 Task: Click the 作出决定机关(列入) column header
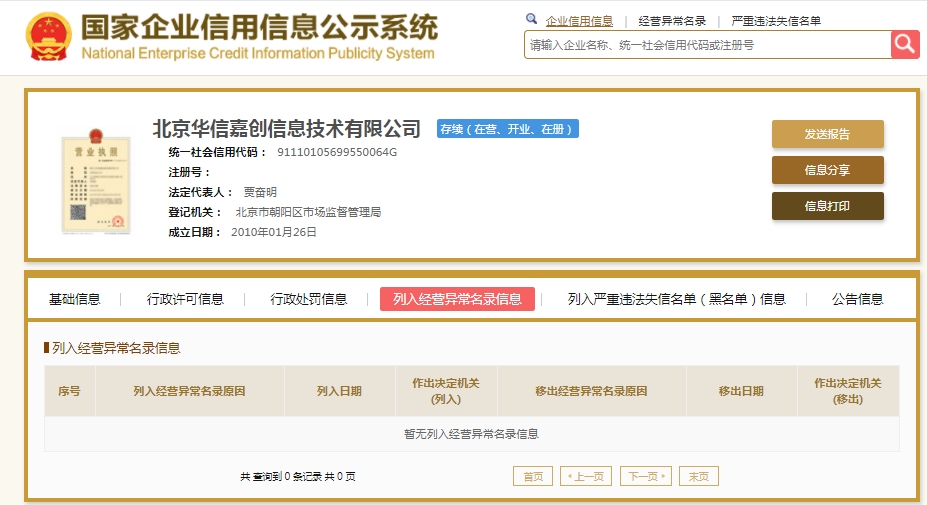click(x=446, y=391)
